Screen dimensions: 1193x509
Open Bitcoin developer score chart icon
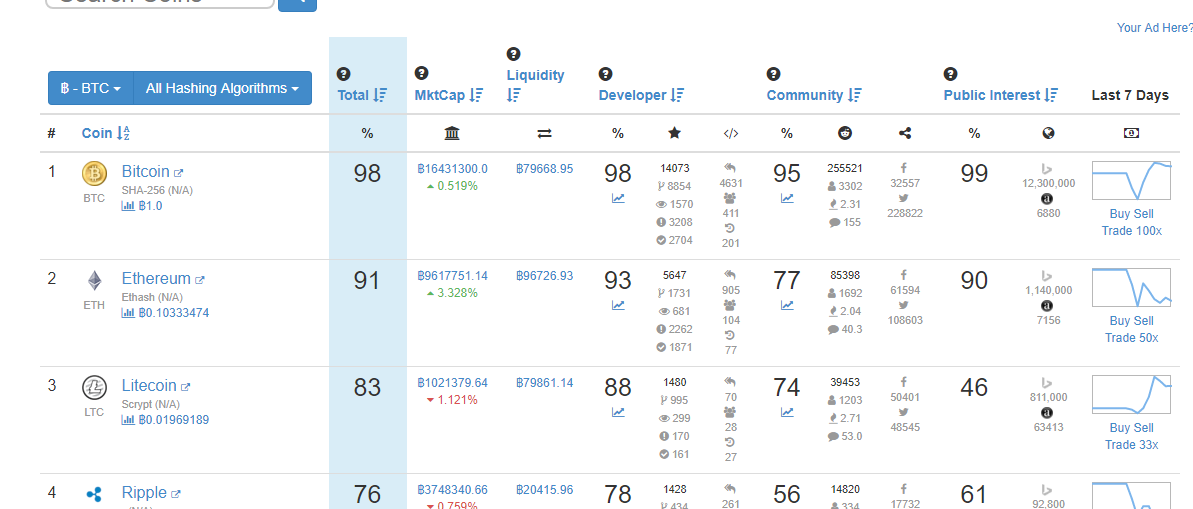618,199
